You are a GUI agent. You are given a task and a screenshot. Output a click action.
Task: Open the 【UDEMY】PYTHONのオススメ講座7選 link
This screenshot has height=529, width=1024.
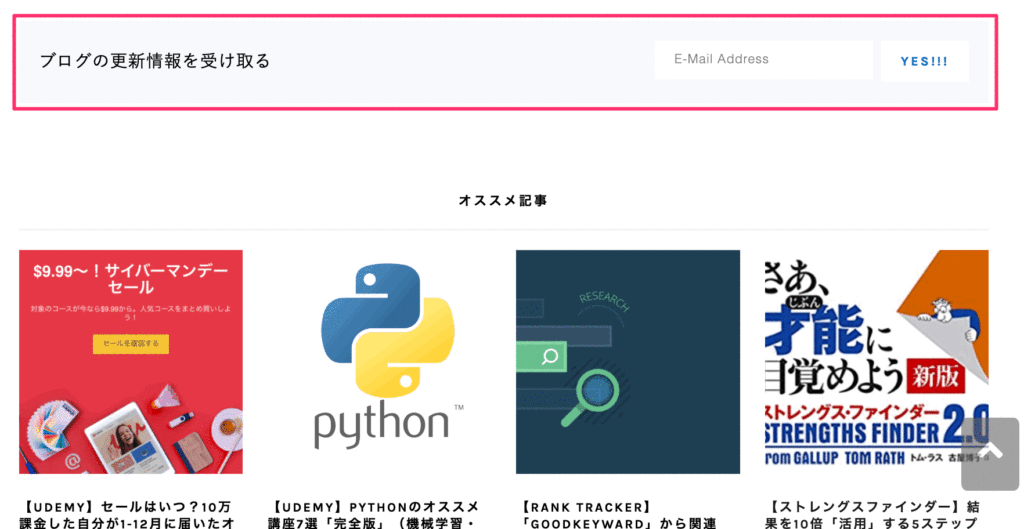(374, 515)
